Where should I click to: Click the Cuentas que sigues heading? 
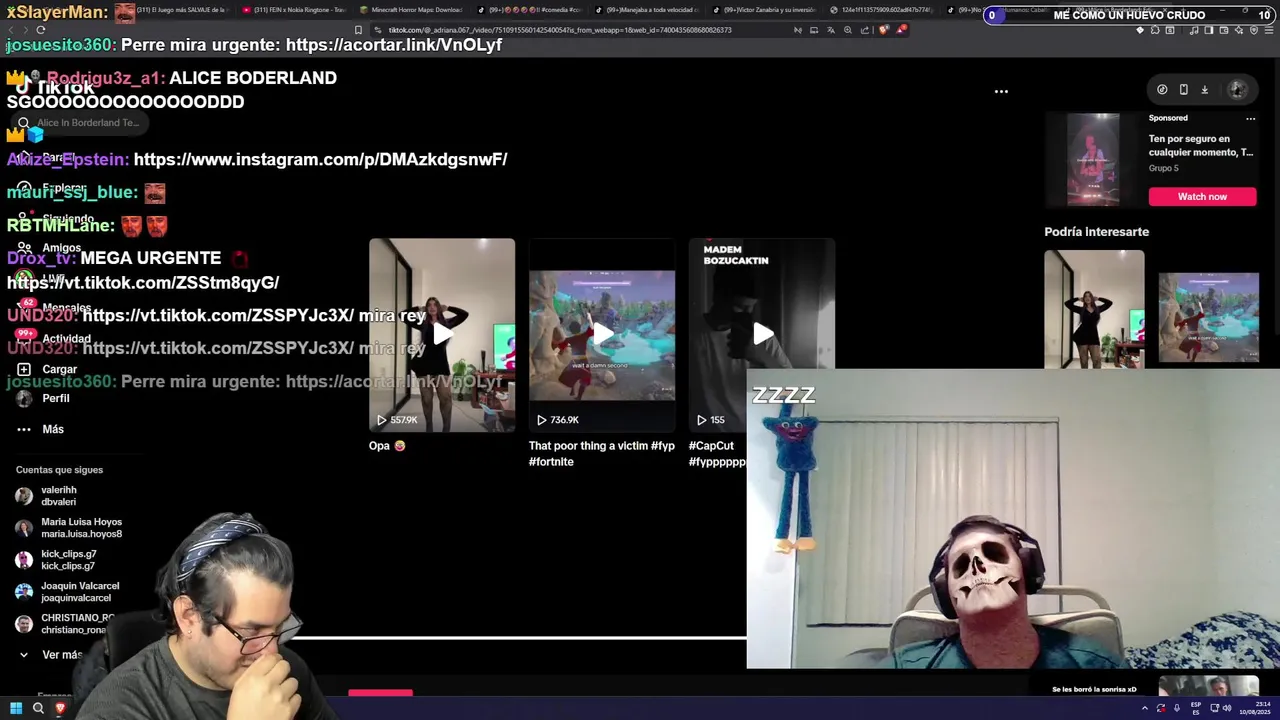click(x=59, y=470)
